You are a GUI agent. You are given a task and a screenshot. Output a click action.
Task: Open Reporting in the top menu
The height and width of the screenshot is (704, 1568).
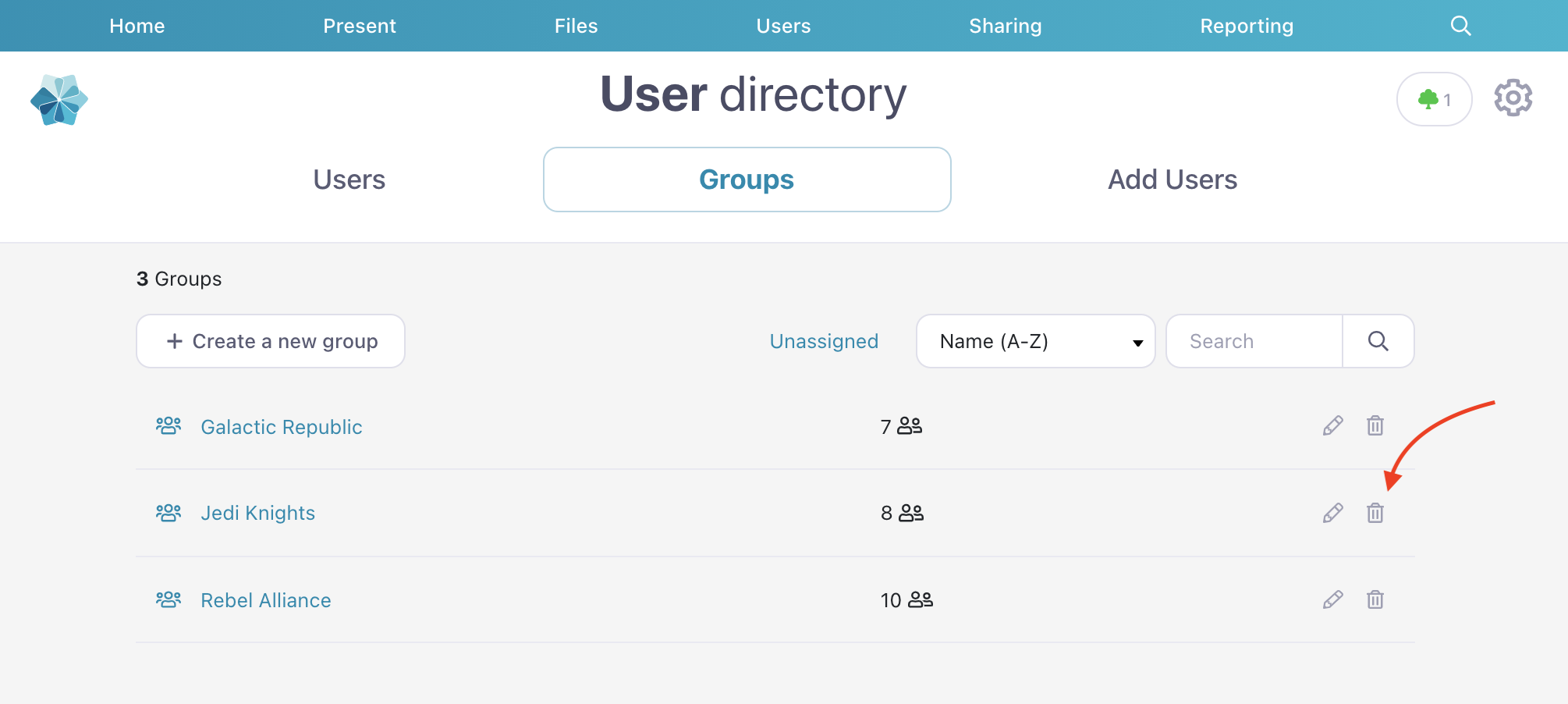(1246, 26)
